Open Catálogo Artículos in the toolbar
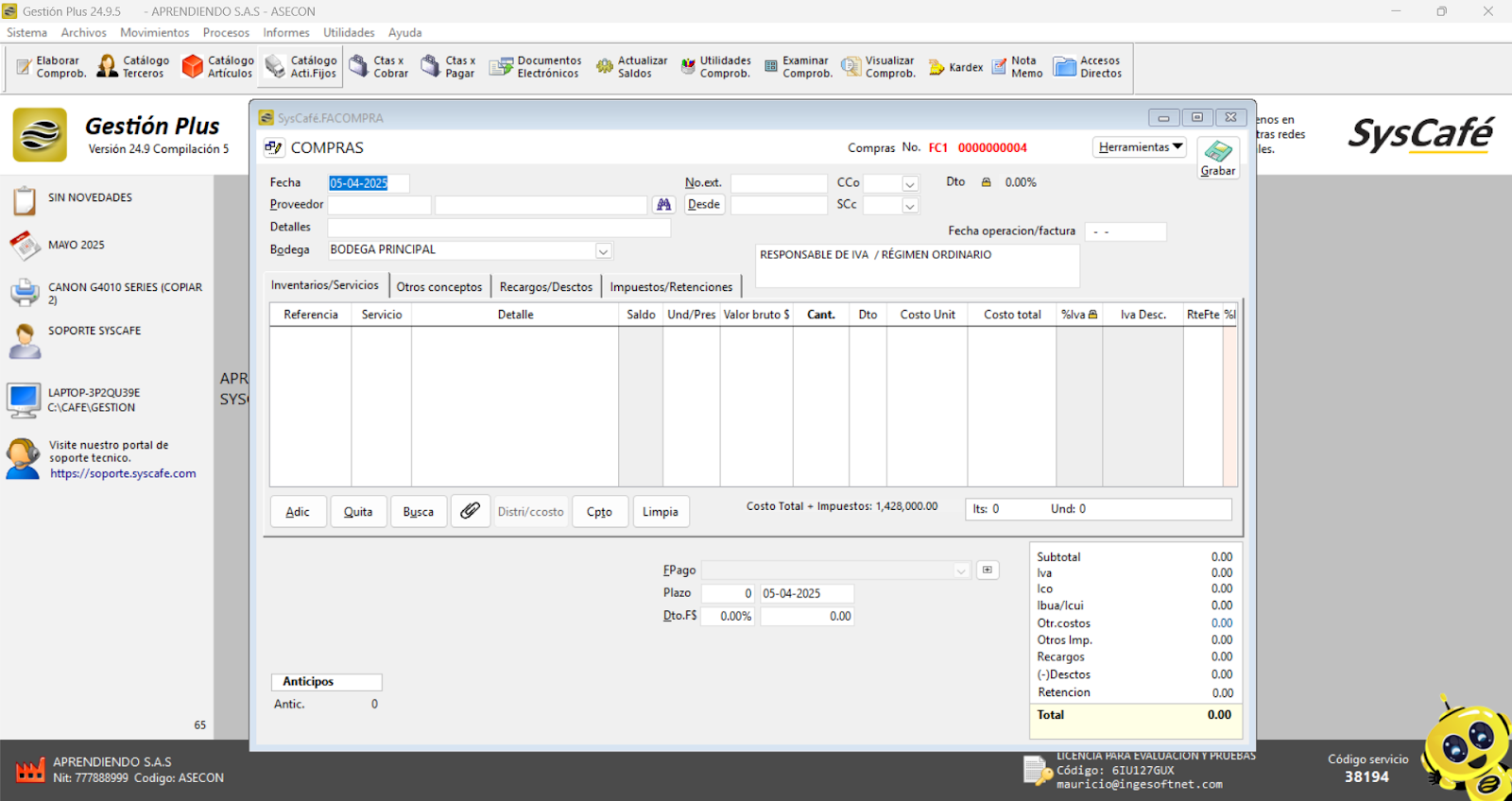This screenshot has width=1512, height=801. (217, 67)
